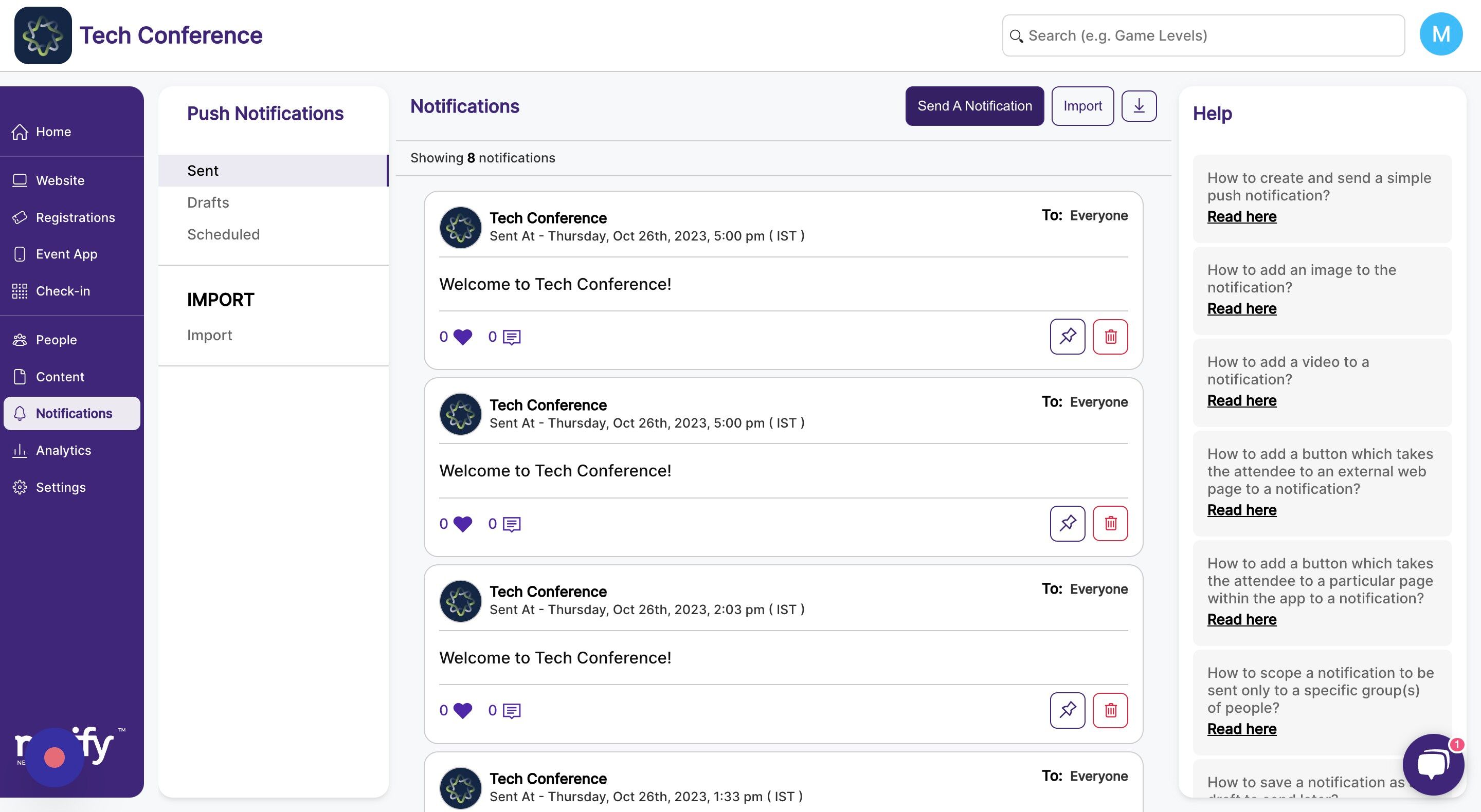Open comments on the first notification
The width and height of the screenshot is (1481, 812).
pyautogui.click(x=511, y=337)
